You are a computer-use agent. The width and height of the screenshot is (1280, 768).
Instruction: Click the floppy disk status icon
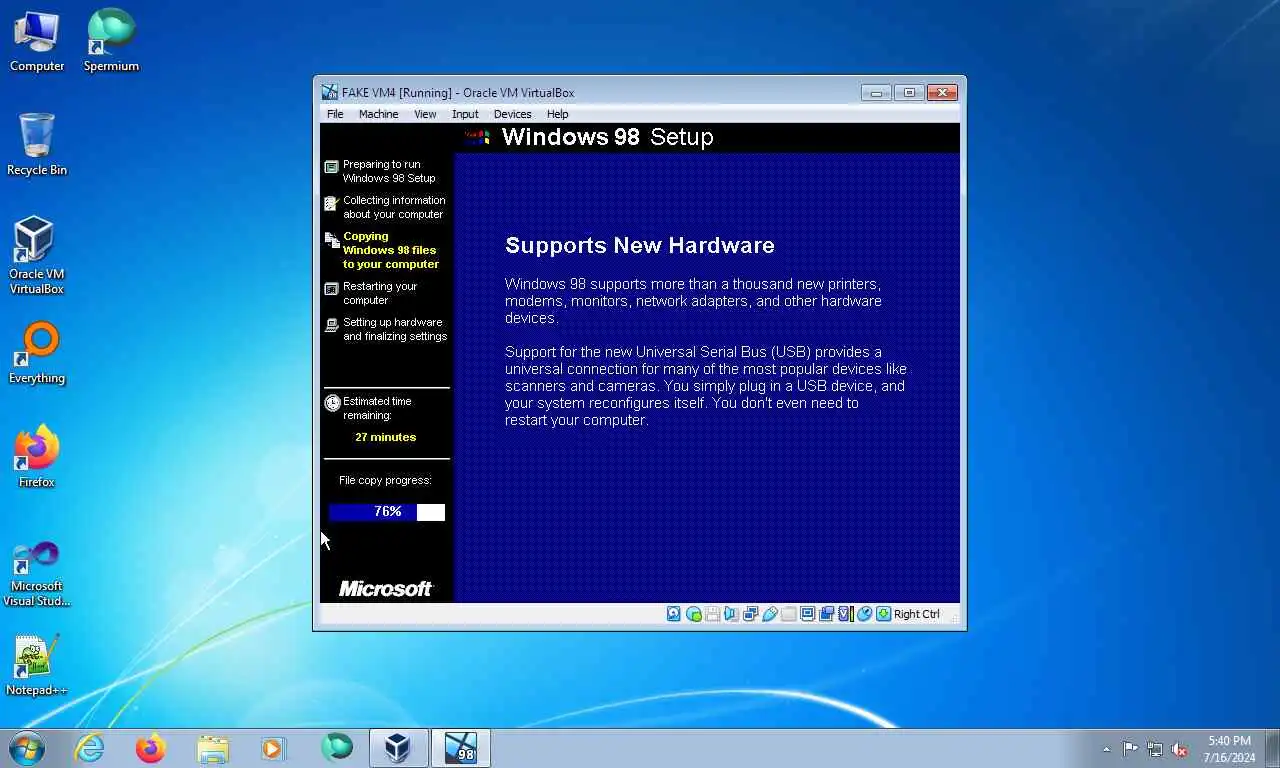(713, 614)
